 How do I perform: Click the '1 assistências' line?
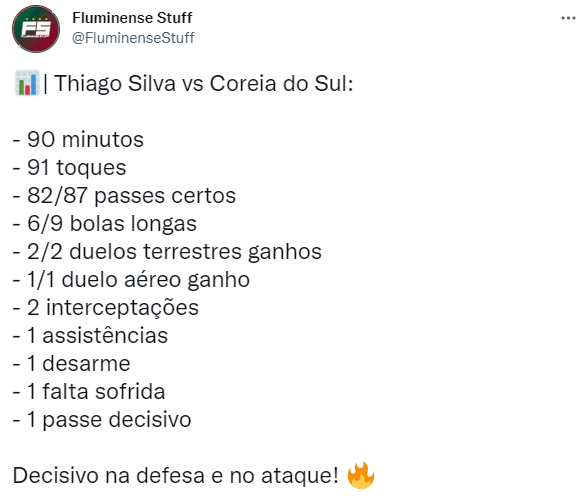click(x=90, y=335)
